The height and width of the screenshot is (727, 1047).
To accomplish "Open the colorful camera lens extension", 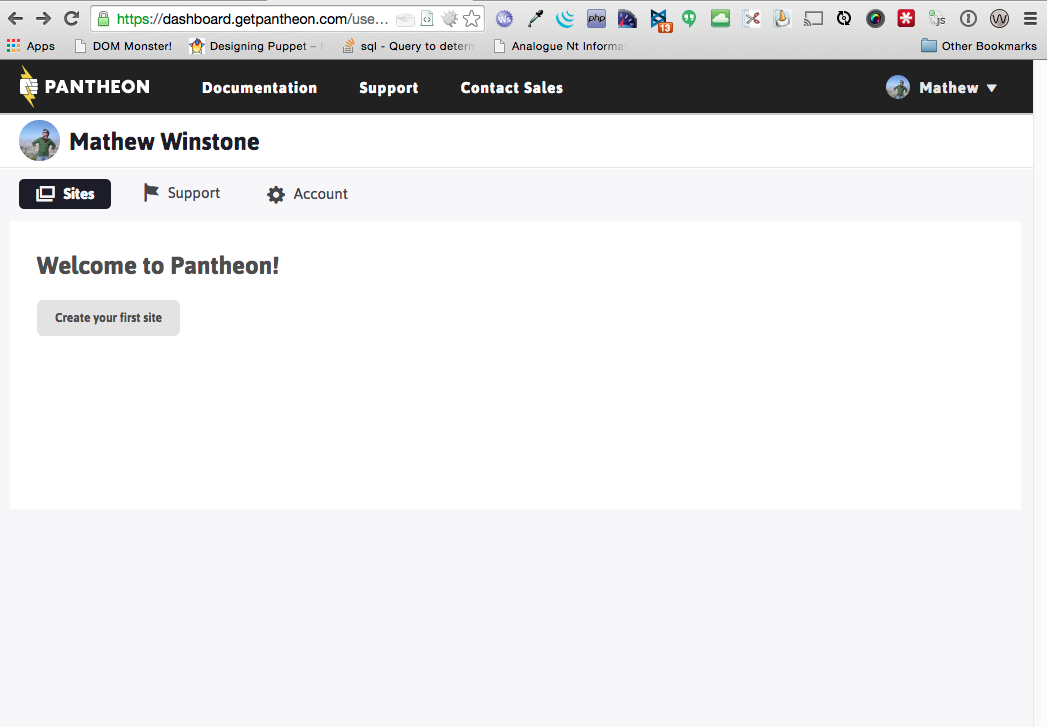I will (x=875, y=19).
